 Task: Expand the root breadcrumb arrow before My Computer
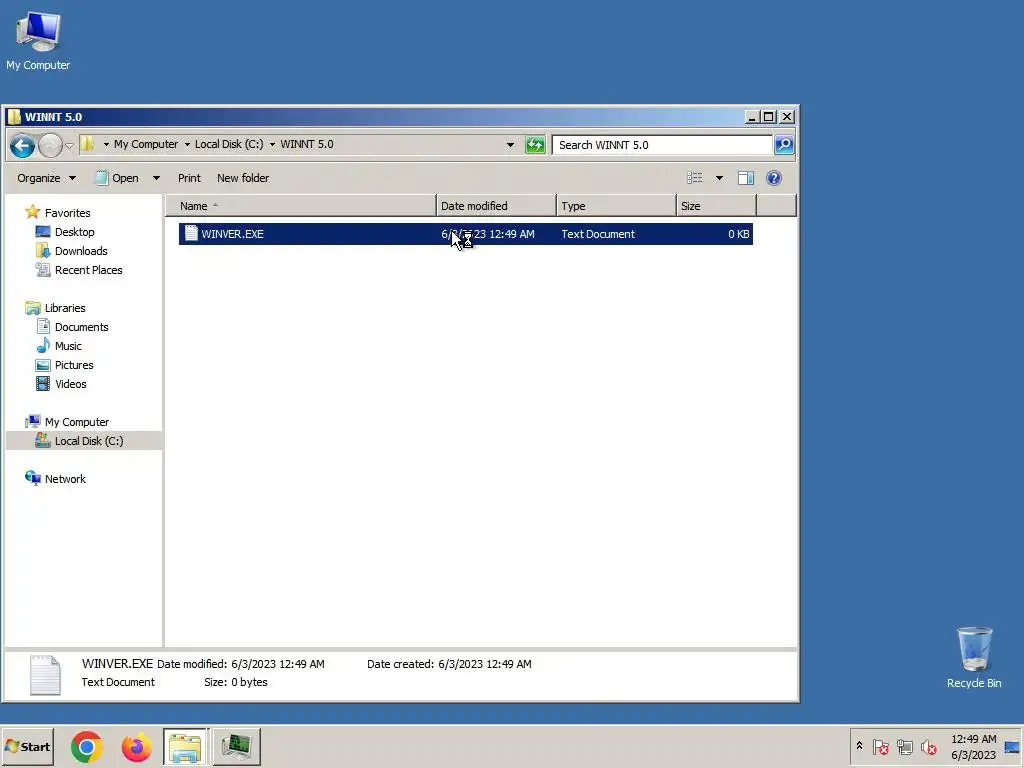click(106, 144)
